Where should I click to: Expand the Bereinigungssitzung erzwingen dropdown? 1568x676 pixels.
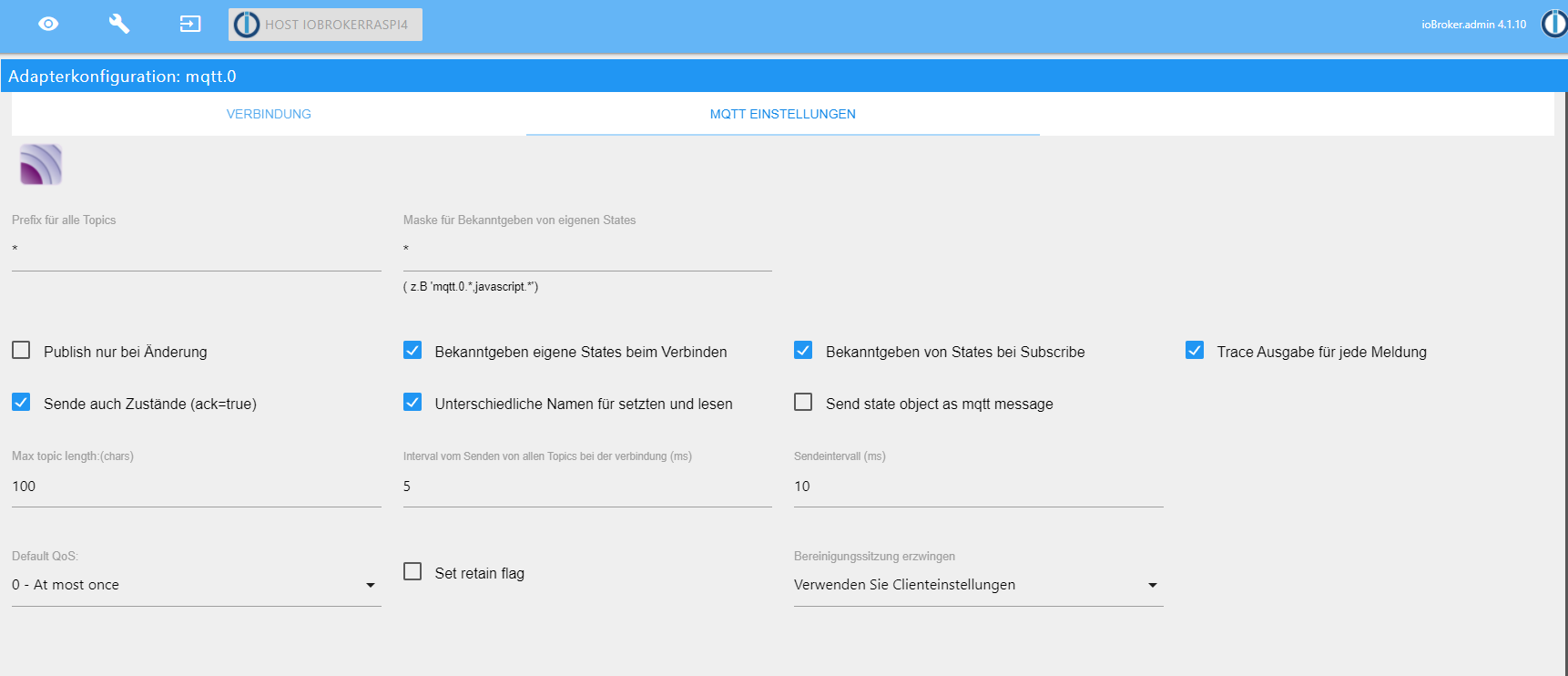click(x=979, y=585)
